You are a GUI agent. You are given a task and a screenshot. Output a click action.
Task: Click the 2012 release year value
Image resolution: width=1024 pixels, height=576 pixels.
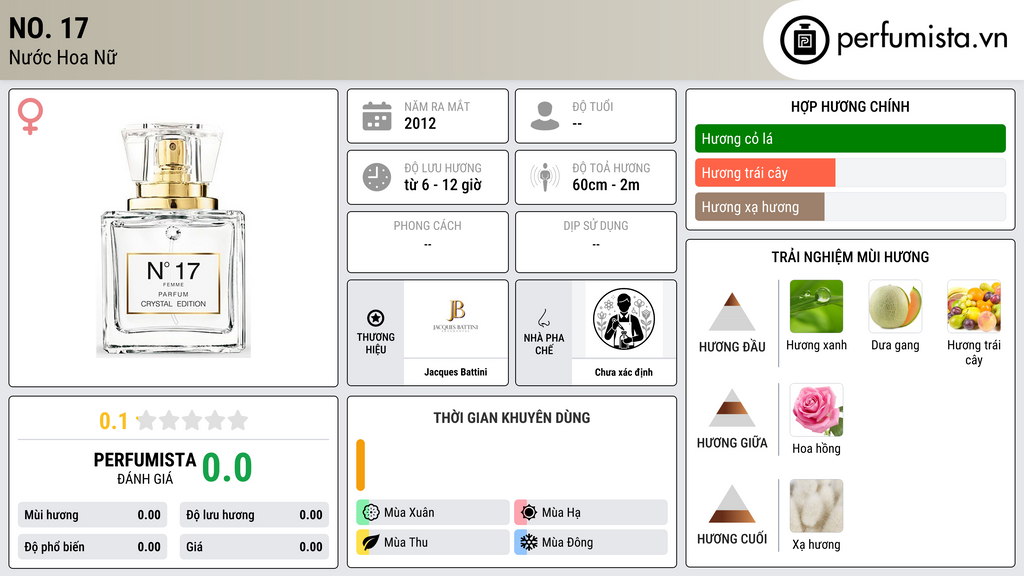pyautogui.click(x=420, y=123)
